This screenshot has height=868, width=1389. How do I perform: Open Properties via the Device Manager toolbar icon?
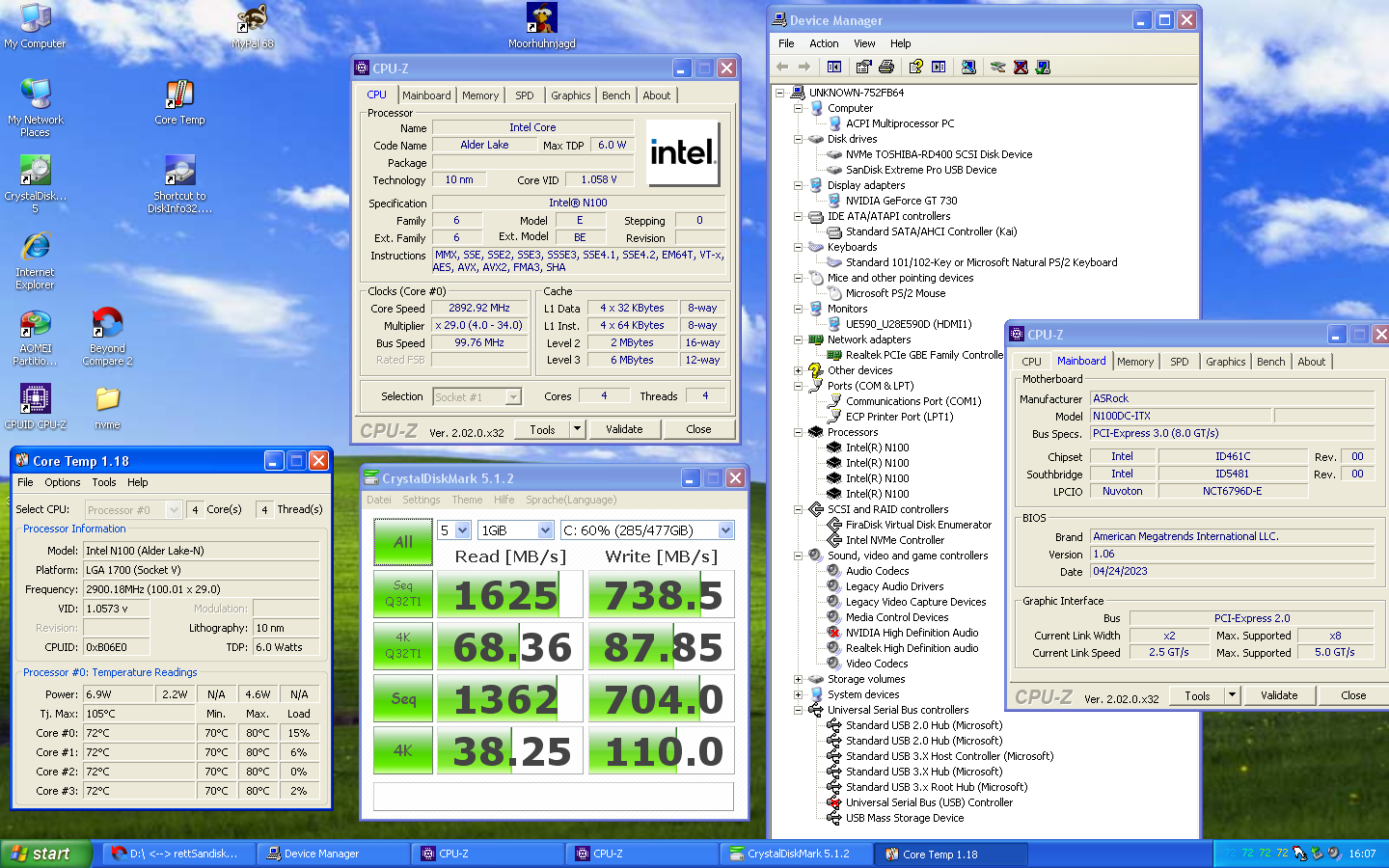tap(863, 67)
